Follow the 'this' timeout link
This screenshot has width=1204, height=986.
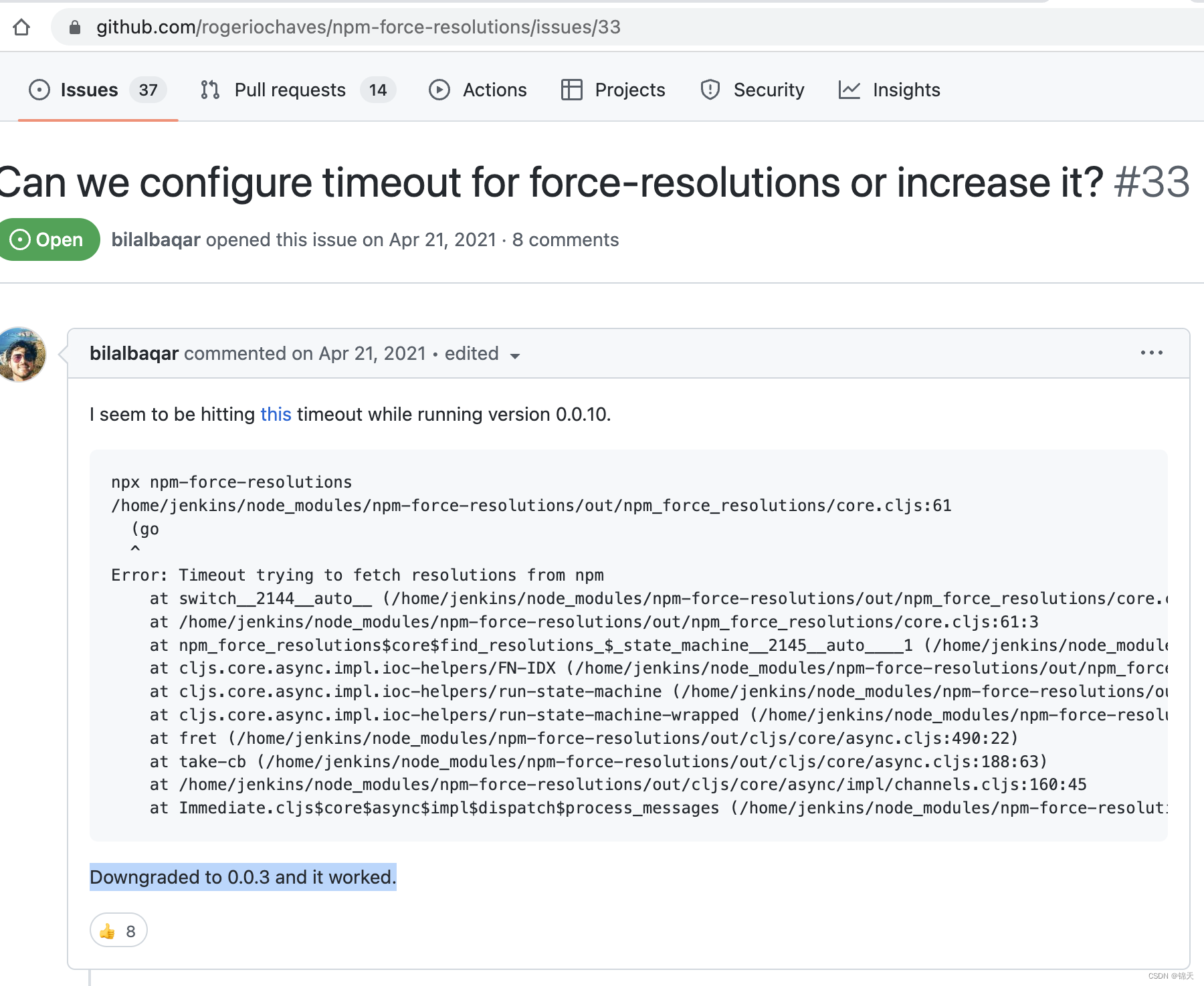tap(276, 414)
